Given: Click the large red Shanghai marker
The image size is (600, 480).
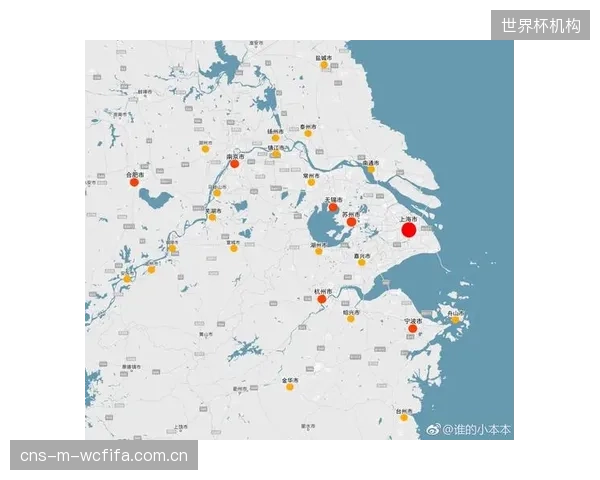Looking at the screenshot, I should click(x=409, y=230).
